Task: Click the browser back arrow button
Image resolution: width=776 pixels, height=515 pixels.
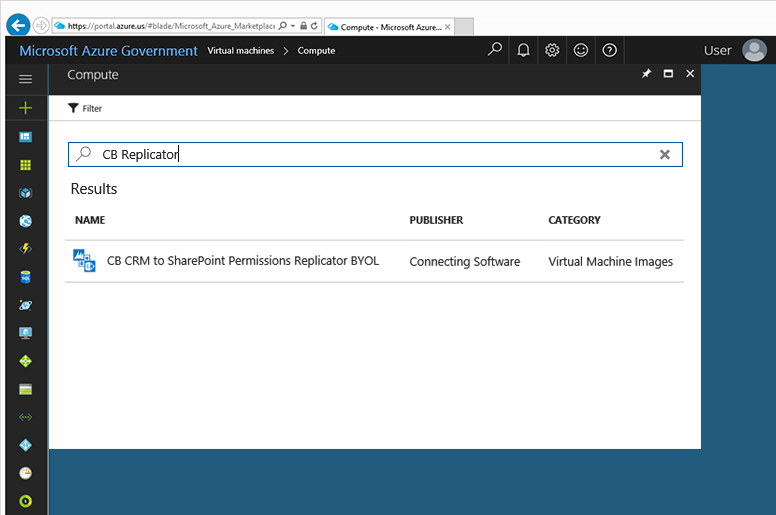Action: click(18, 25)
